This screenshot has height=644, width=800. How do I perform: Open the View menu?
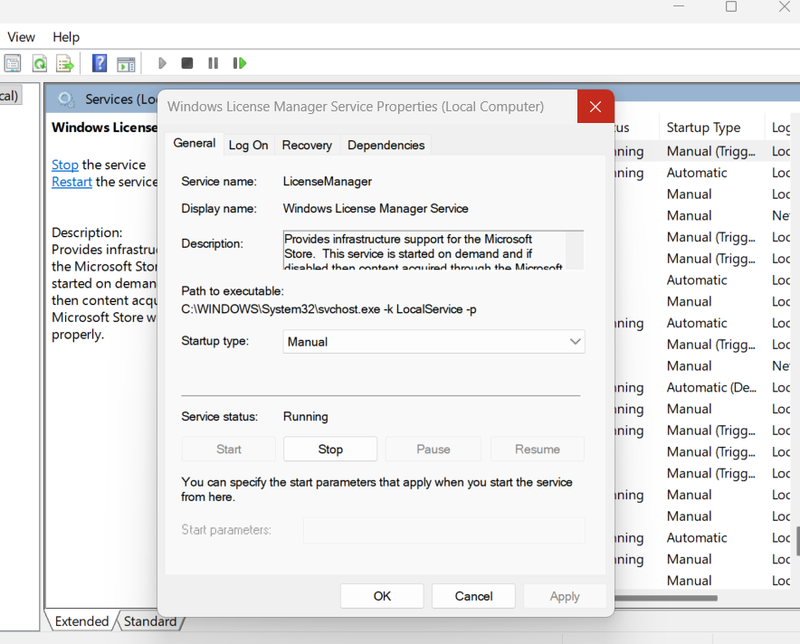(x=21, y=37)
